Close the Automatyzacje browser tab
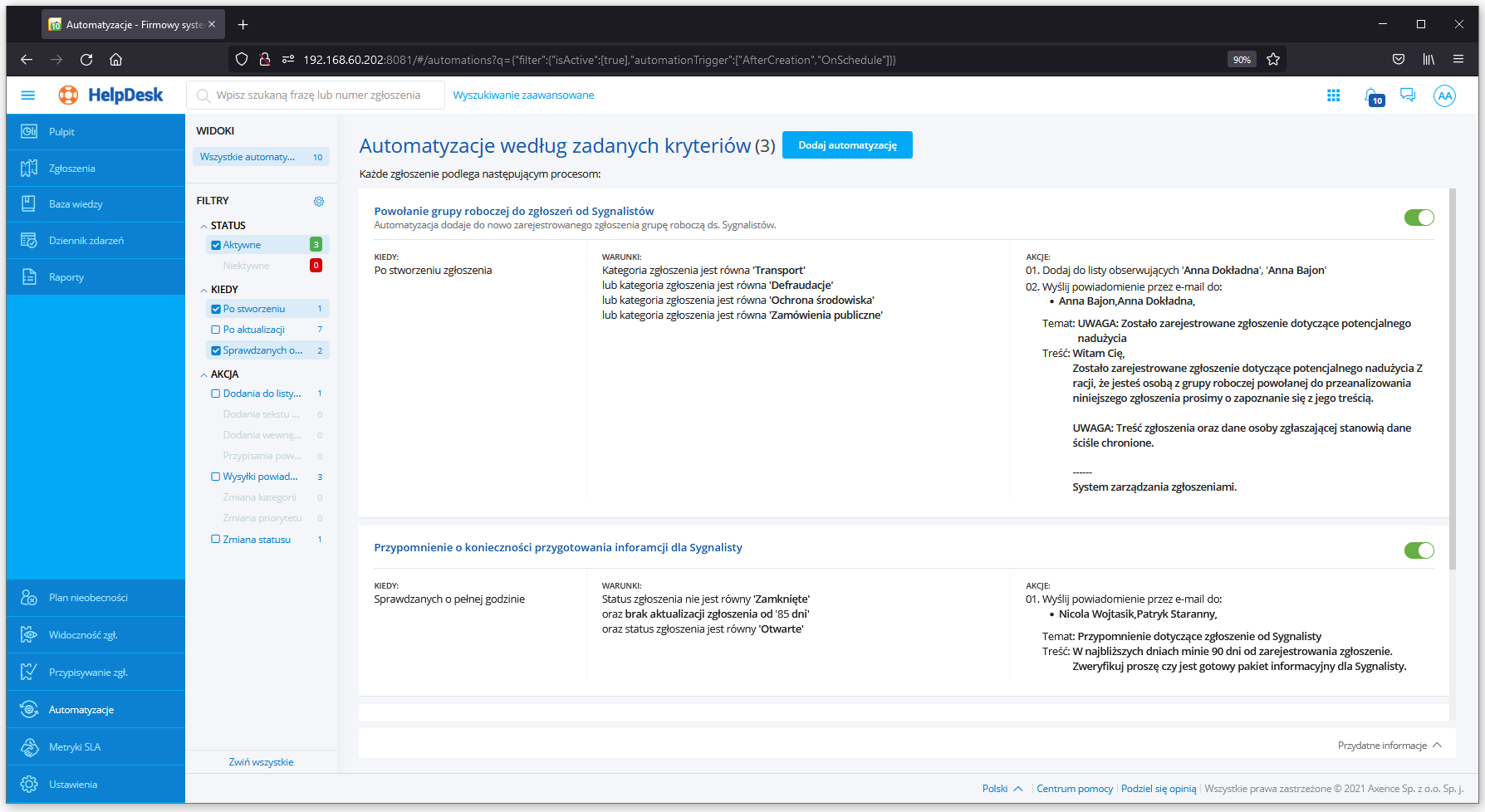 click(x=212, y=25)
